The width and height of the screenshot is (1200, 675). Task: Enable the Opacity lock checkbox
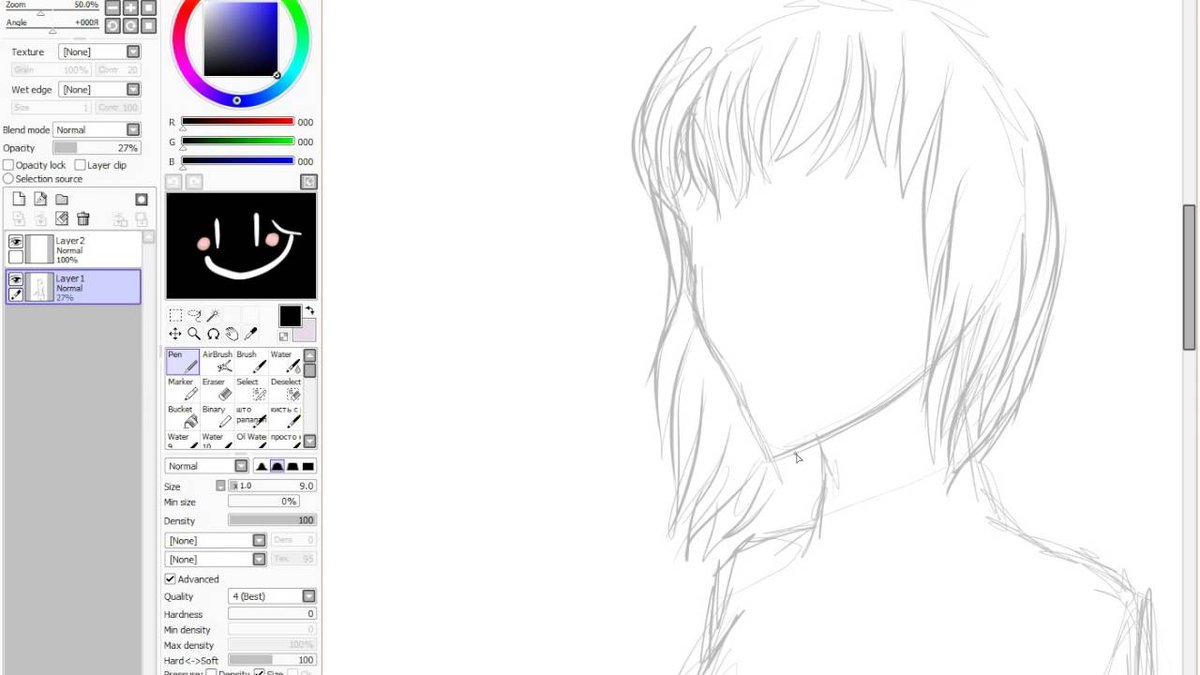point(9,165)
